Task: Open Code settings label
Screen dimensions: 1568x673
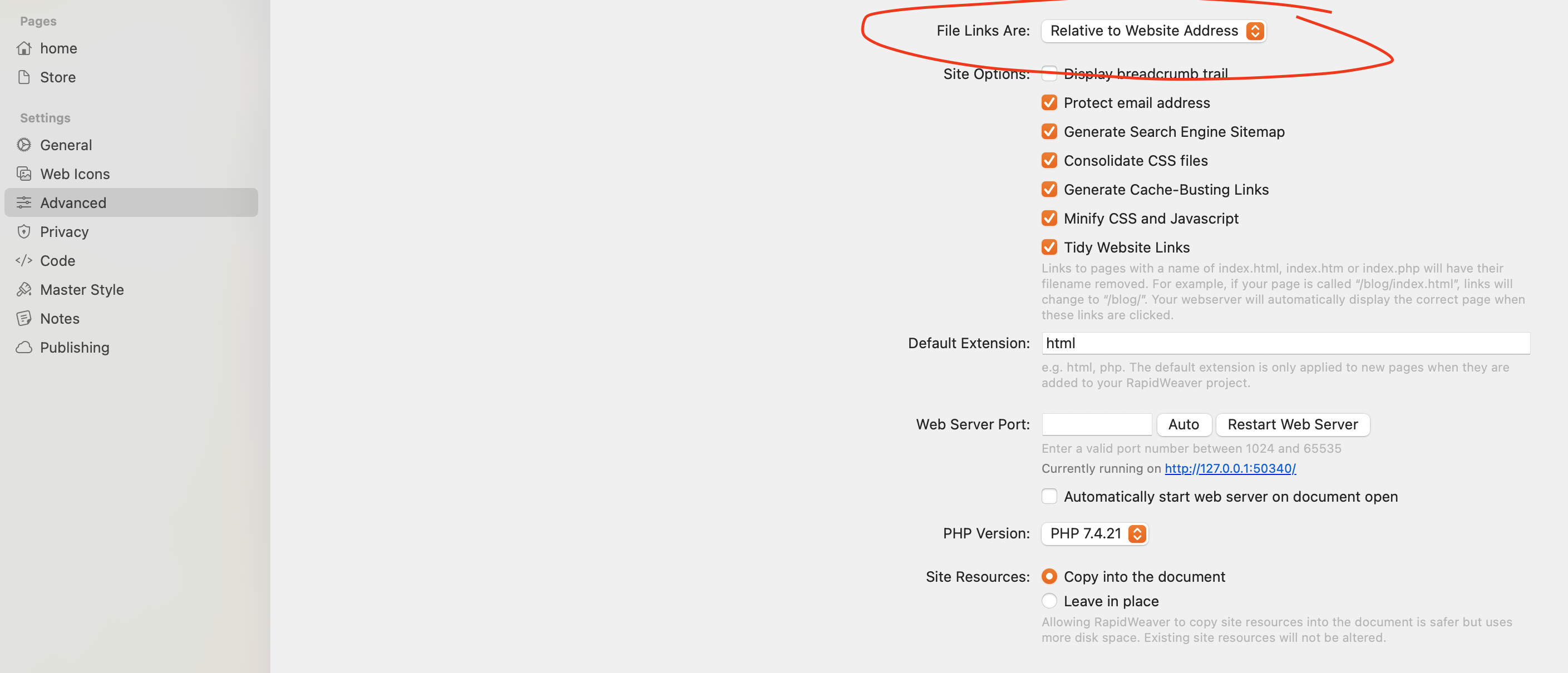Action: click(x=58, y=260)
